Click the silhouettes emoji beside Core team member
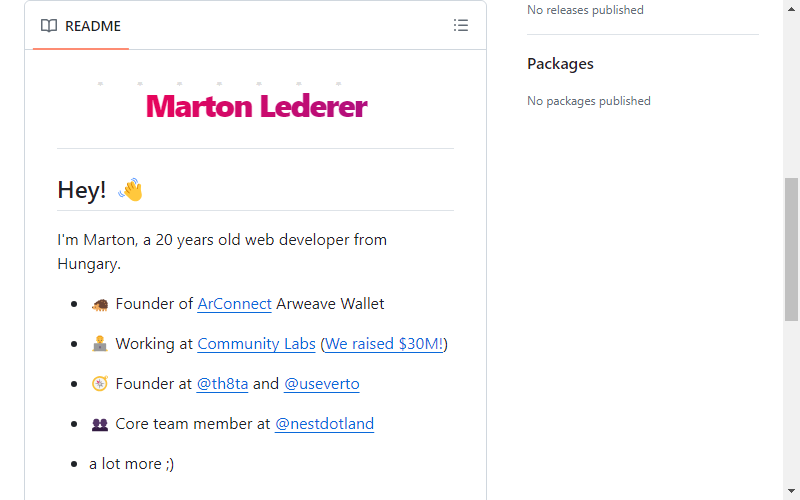This screenshot has width=800, height=500. (99, 424)
